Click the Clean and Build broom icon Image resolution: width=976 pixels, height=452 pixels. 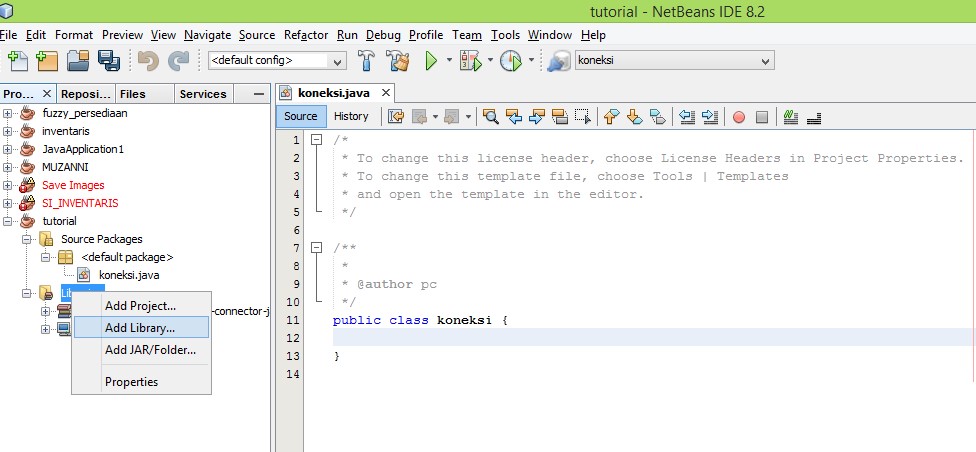coord(397,61)
